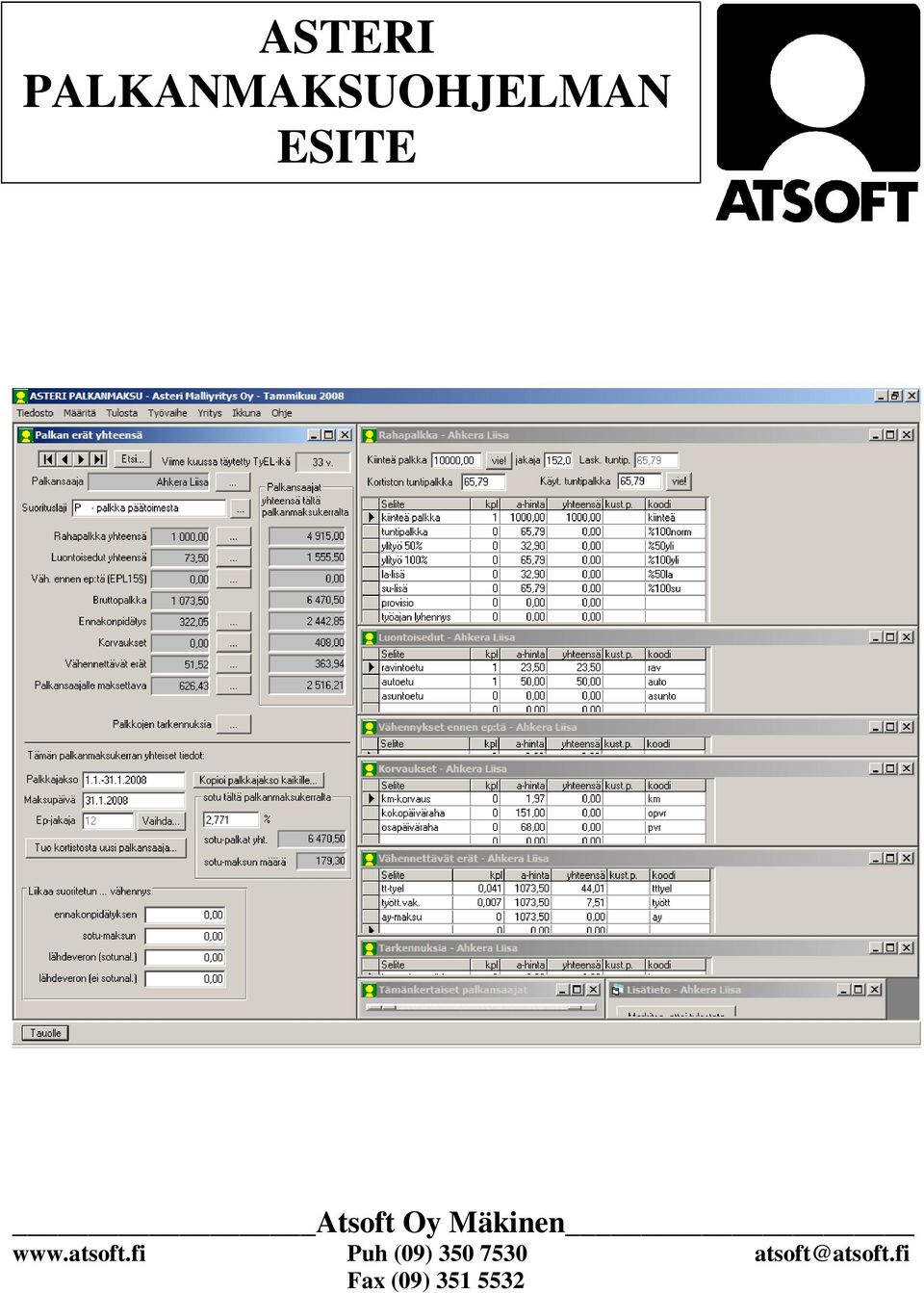Open Palkansaaja browse button (...)
The width and height of the screenshot is (924, 1293).
click(x=233, y=482)
